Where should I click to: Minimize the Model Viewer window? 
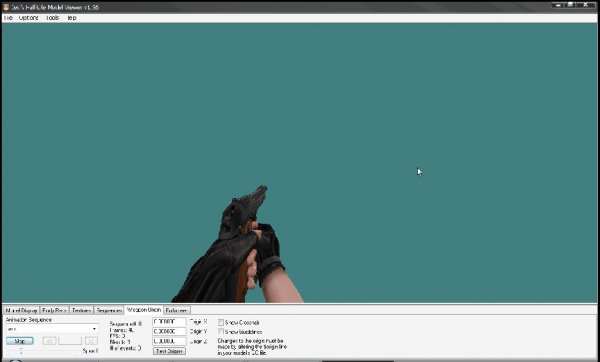coord(559,5)
